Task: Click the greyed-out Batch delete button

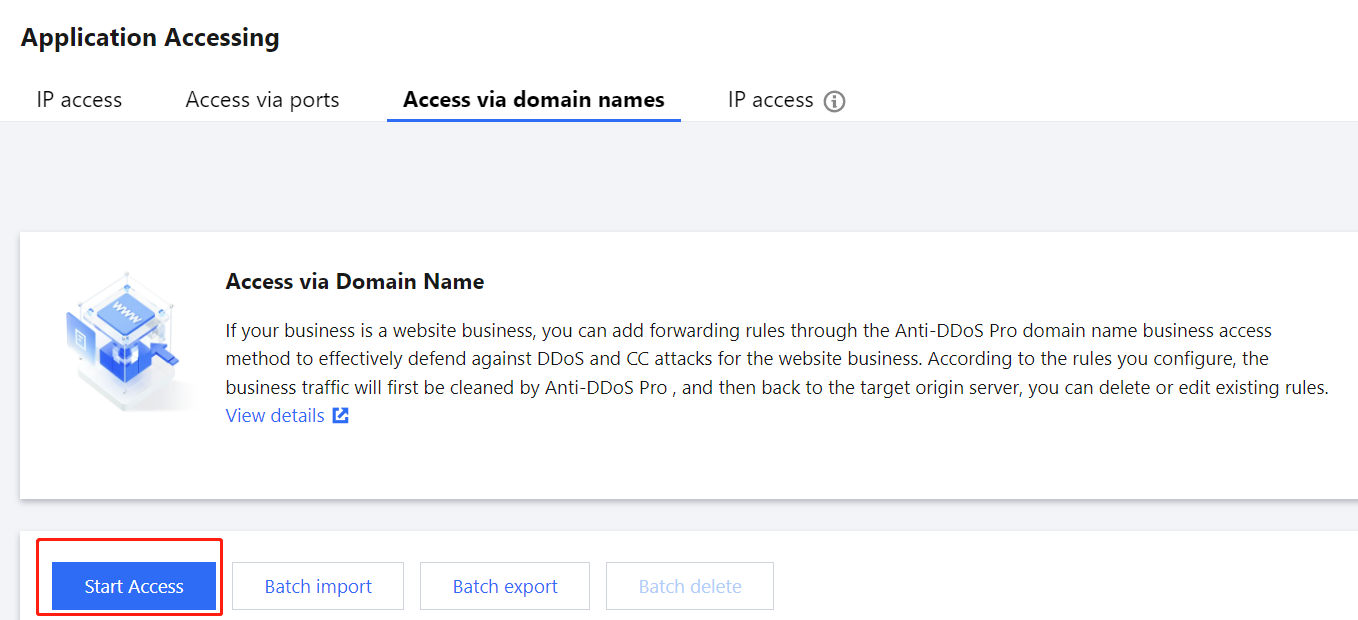Action: 690,586
